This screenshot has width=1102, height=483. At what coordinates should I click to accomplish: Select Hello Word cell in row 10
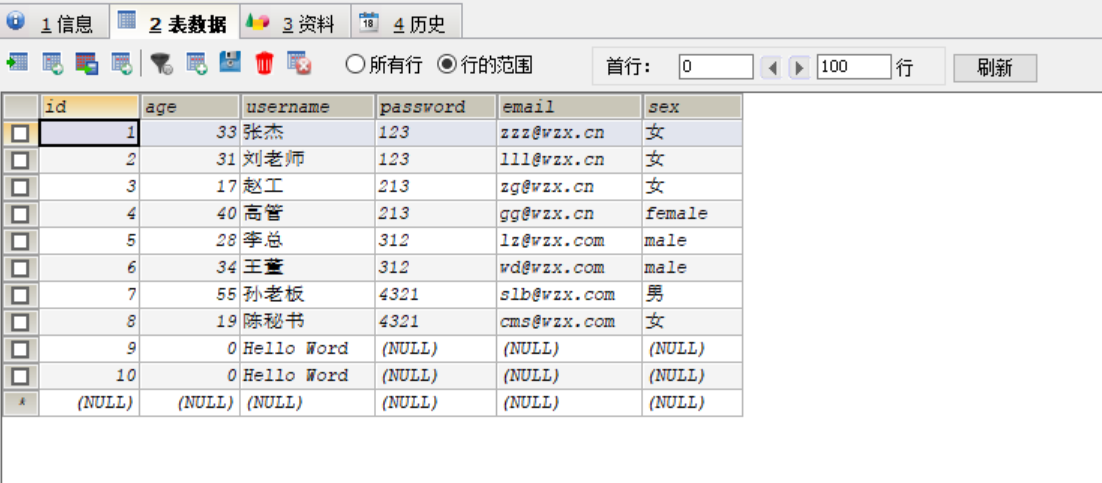tap(307, 375)
